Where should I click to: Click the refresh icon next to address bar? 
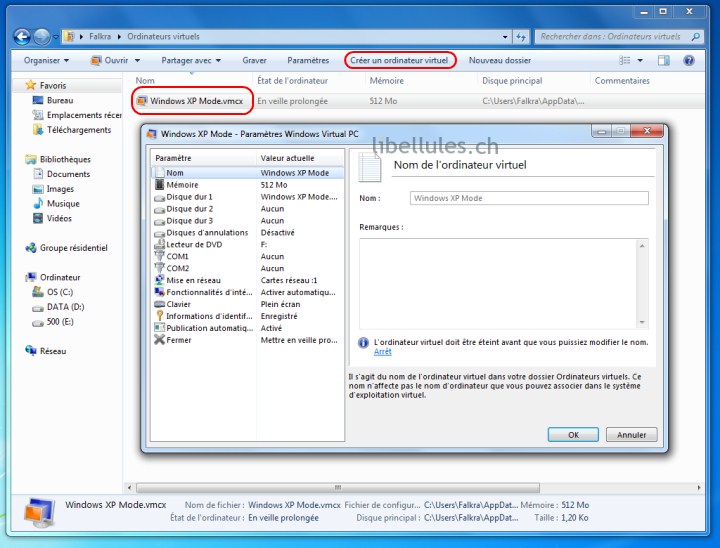click(521, 37)
